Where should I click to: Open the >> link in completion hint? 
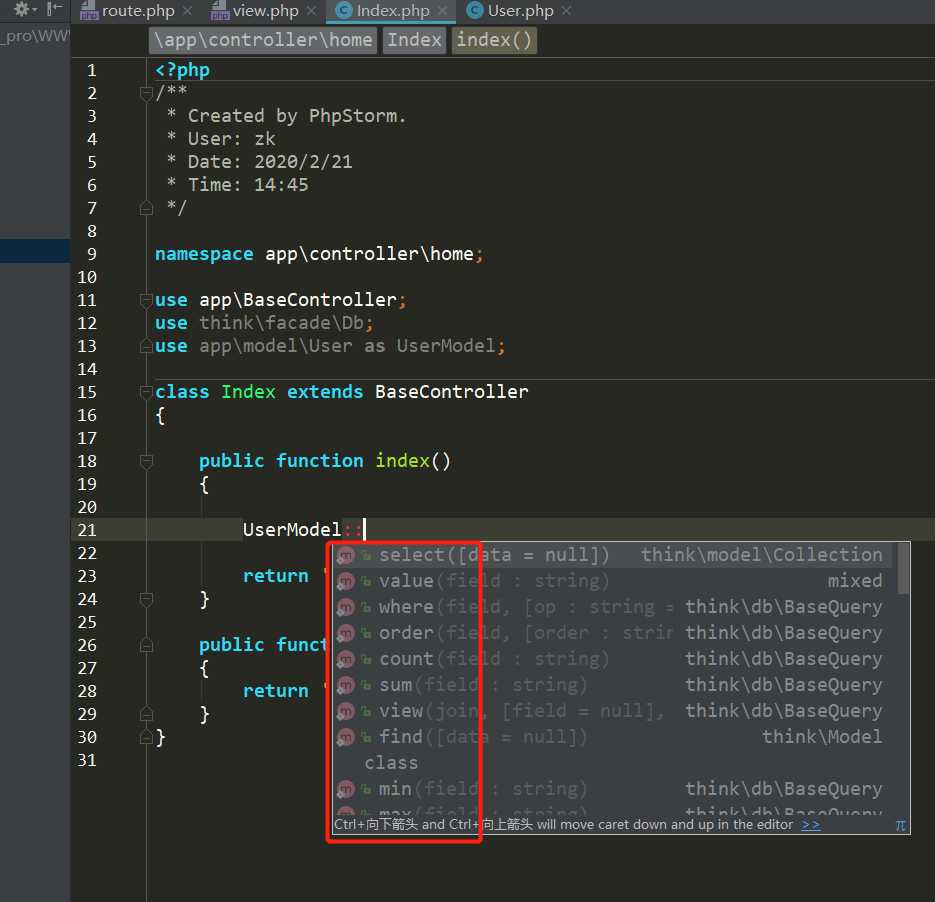810,824
